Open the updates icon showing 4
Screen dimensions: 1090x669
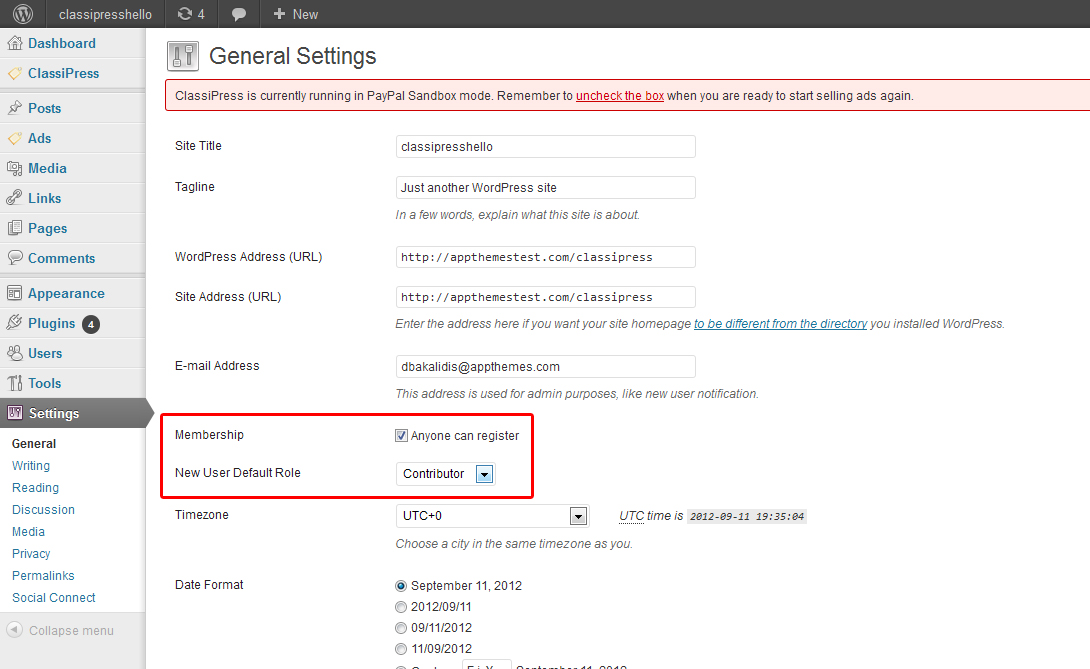tap(191, 14)
